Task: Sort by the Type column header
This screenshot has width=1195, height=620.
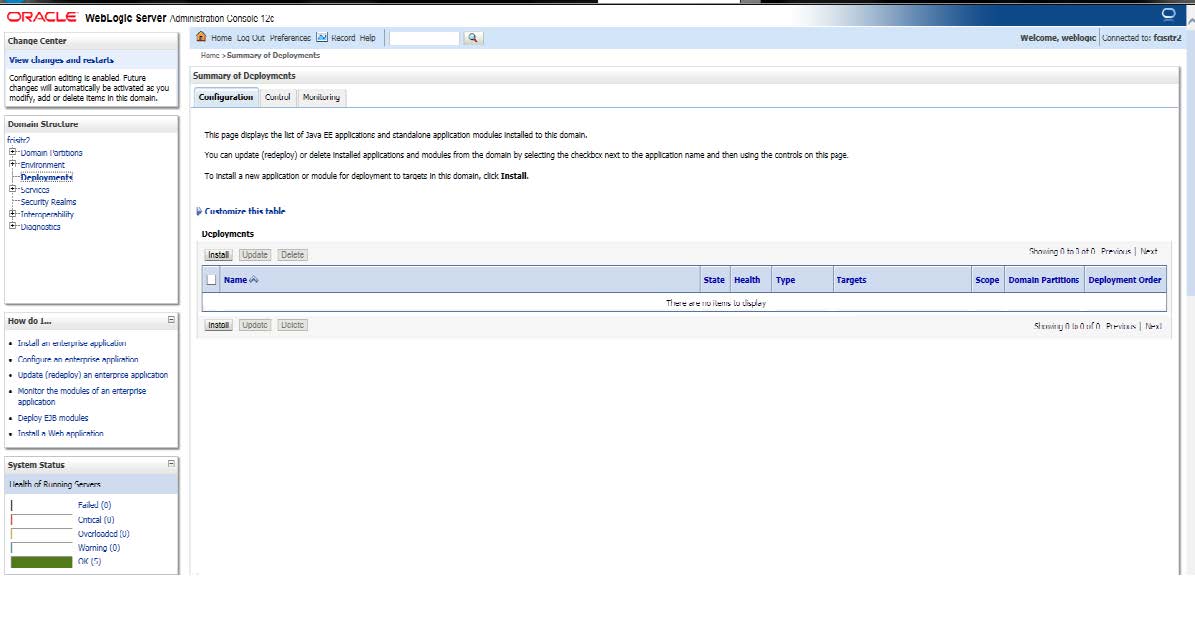Action: pyautogui.click(x=785, y=280)
